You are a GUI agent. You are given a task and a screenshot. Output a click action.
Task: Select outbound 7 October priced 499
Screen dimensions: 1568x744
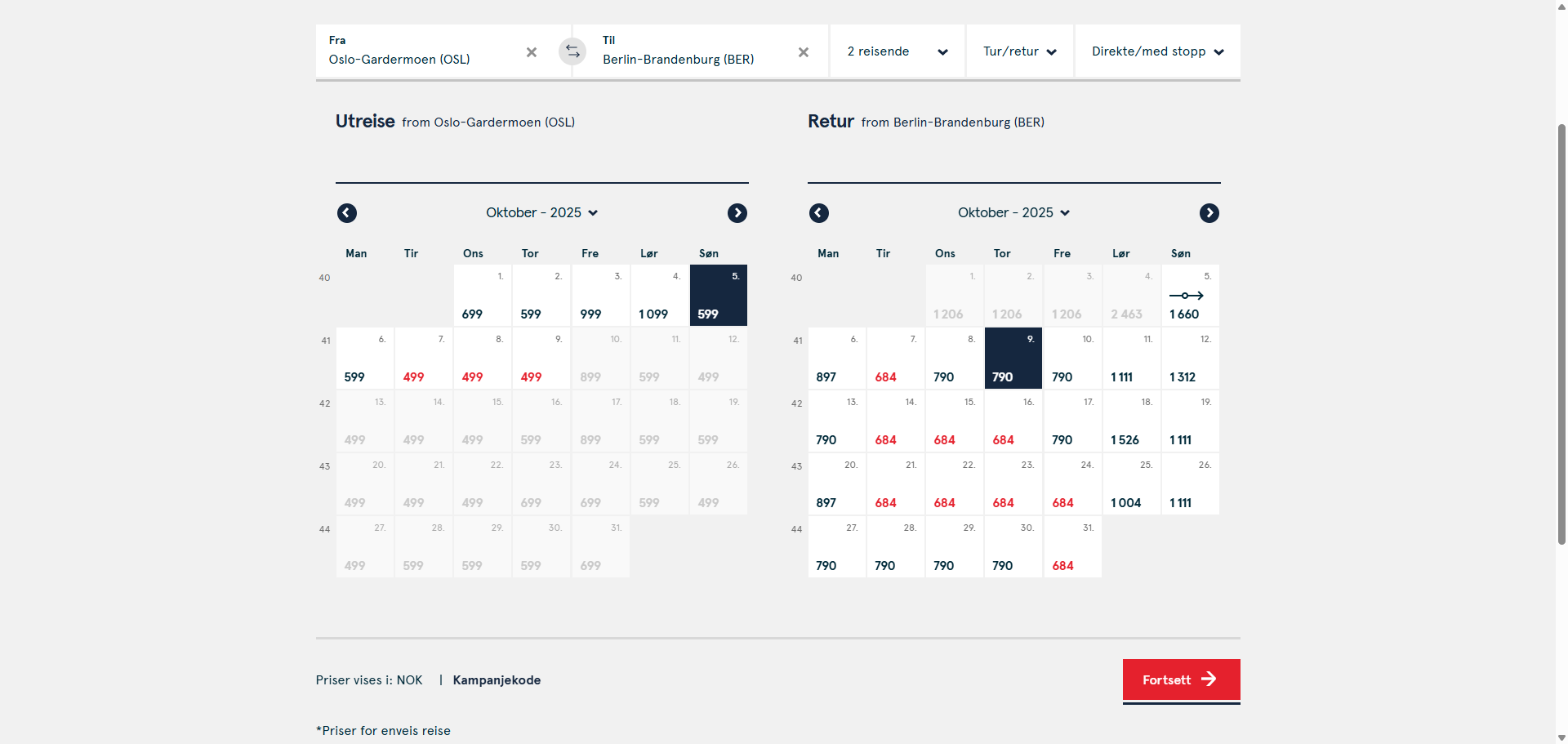(x=424, y=359)
